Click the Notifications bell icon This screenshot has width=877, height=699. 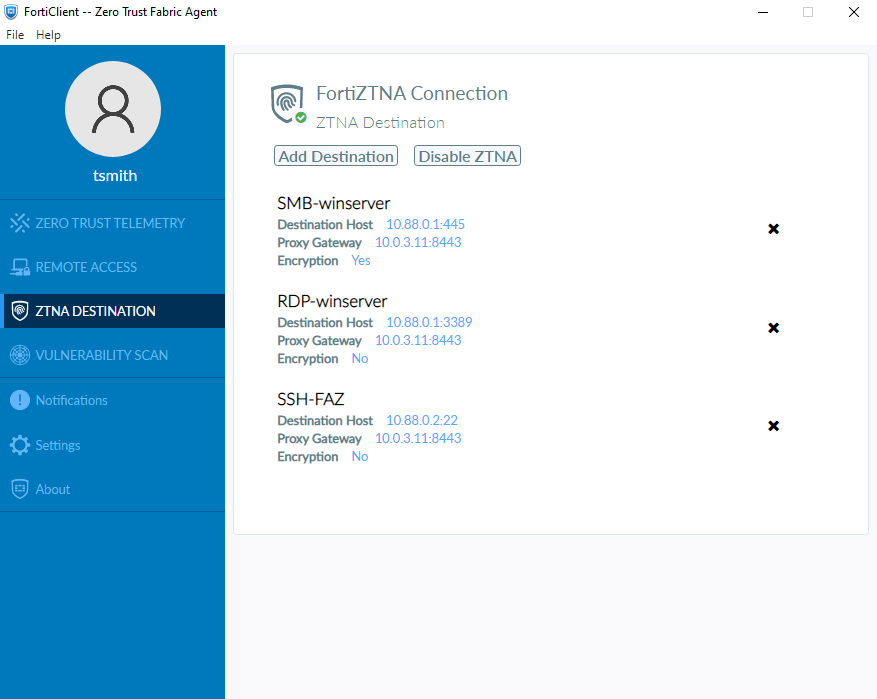(x=18, y=400)
